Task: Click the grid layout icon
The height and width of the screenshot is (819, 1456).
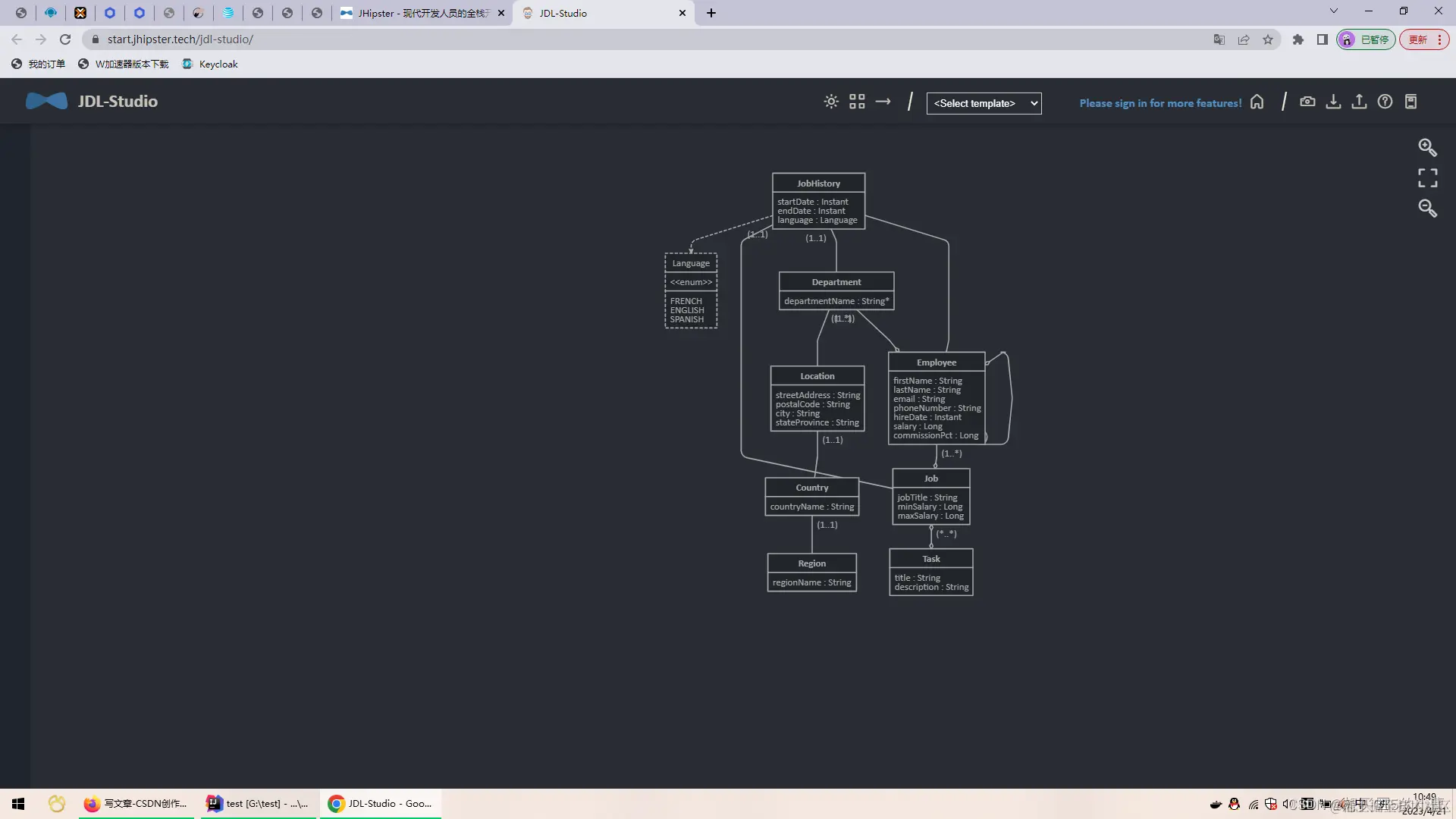Action: pyautogui.click(x=857, y=102)
